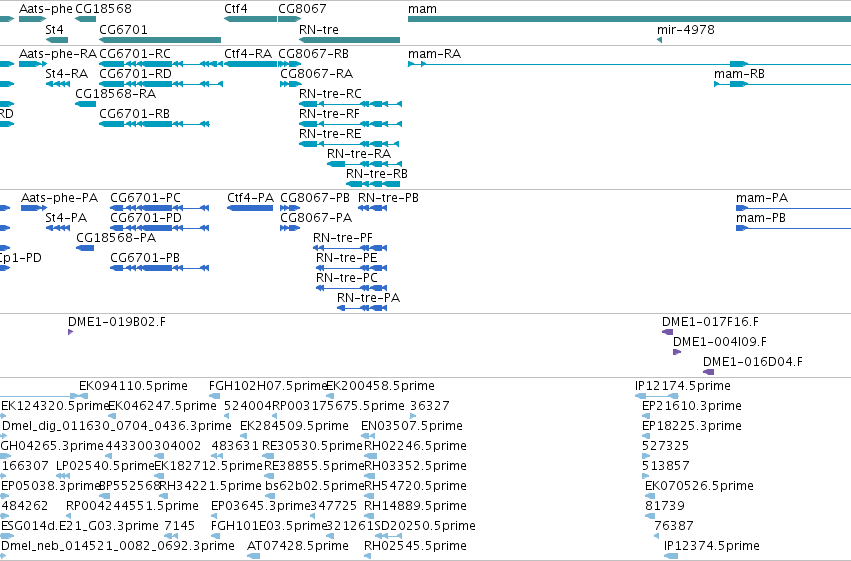Click the Aats-phe gene feature
Viewport: 851px width, 561px height.
(x=33, y=19)
